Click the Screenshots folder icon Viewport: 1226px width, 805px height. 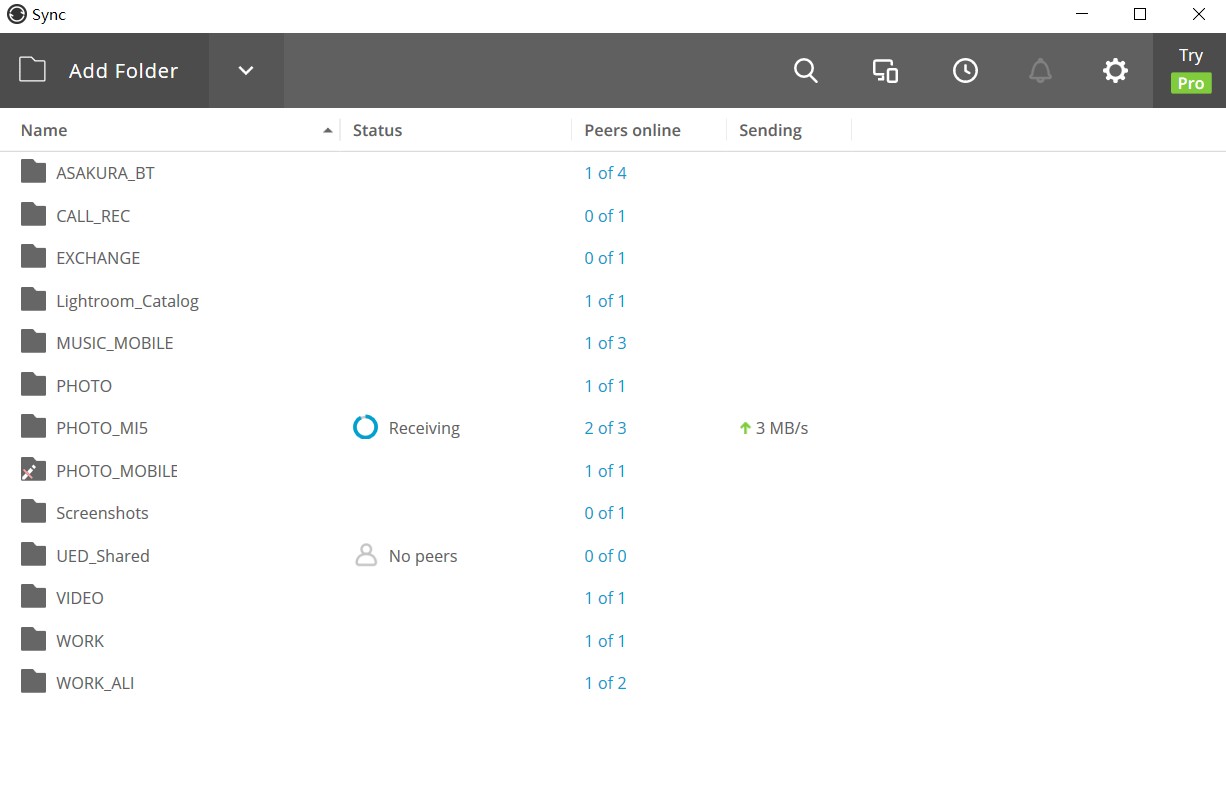34,512
